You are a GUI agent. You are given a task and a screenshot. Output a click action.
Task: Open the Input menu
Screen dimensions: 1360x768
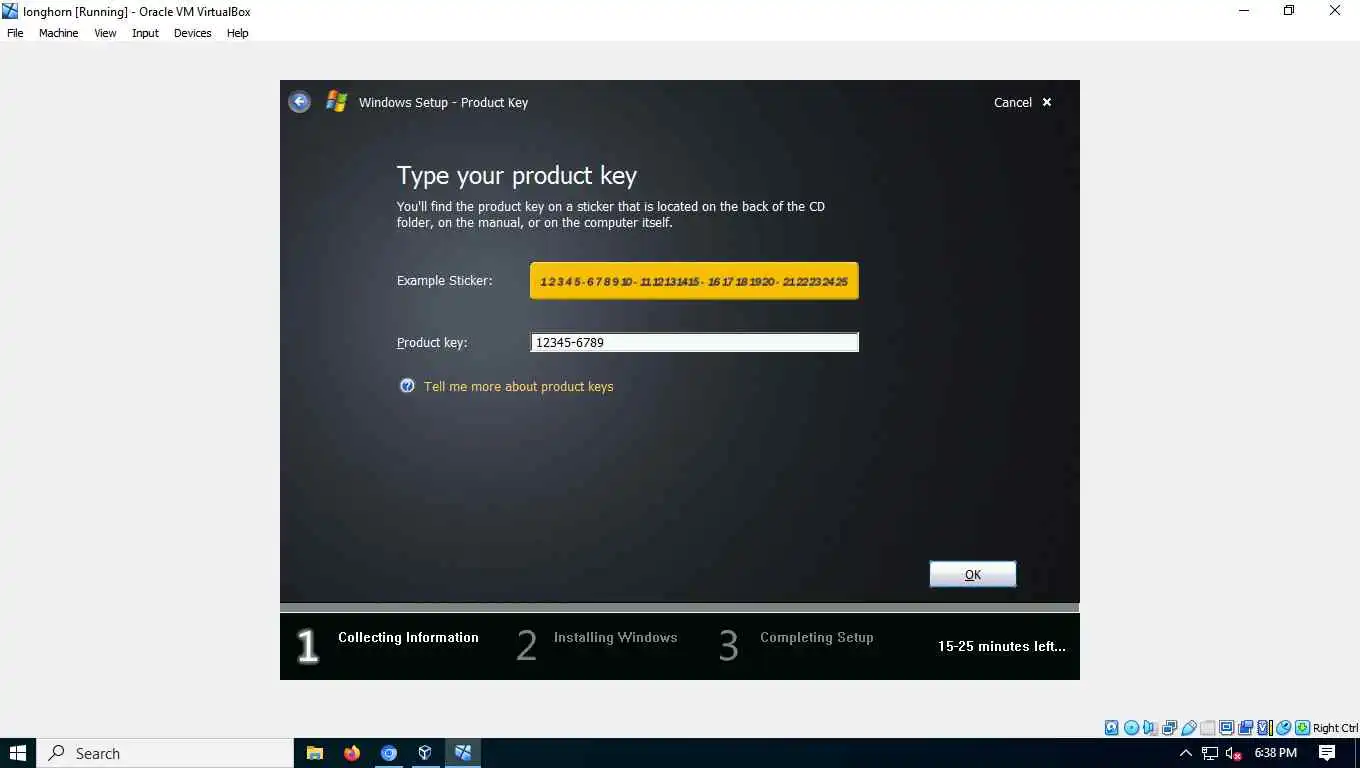[145, 33]
